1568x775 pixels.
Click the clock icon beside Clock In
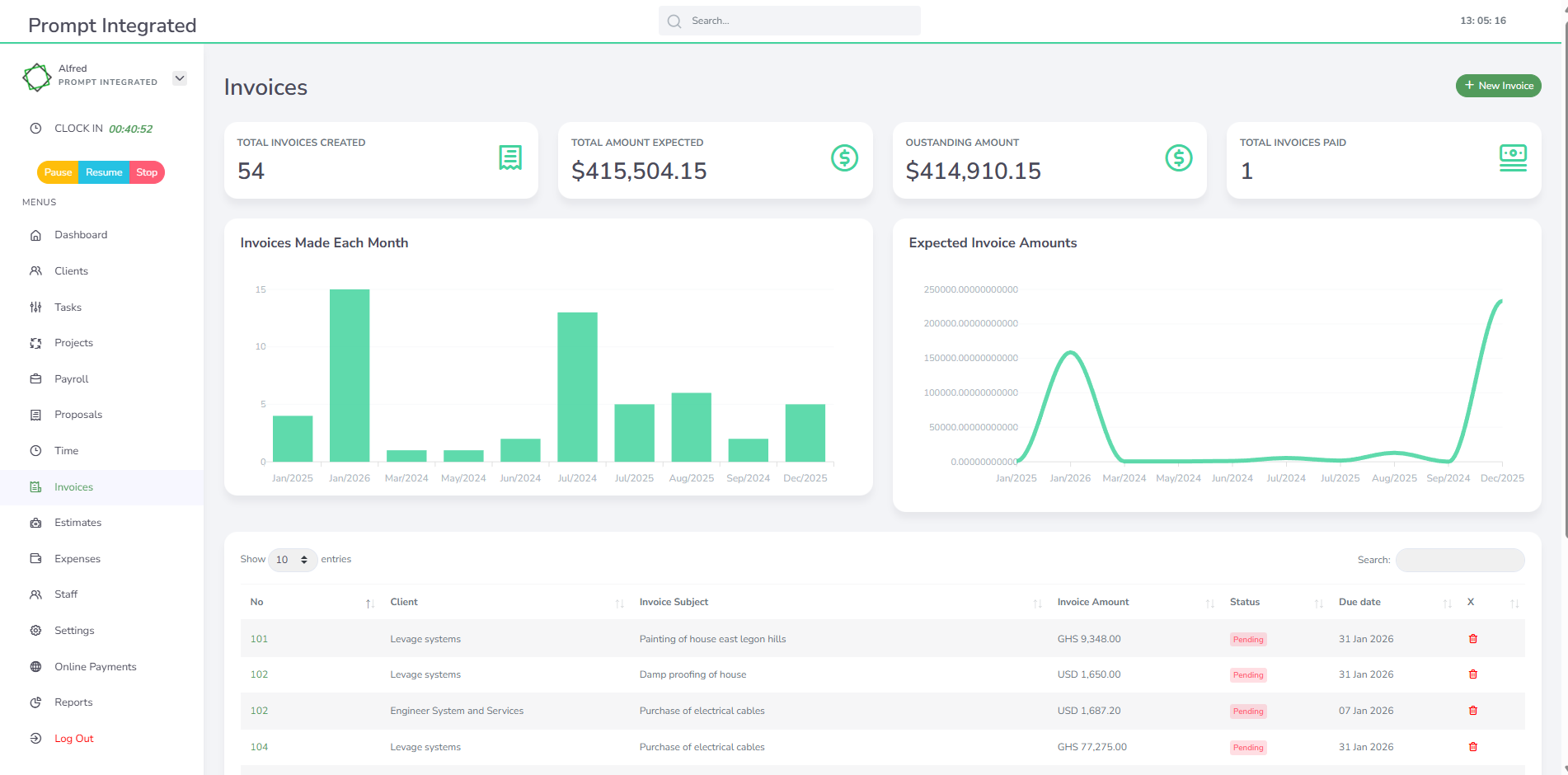pyautogui.click(x=35, y=129)
